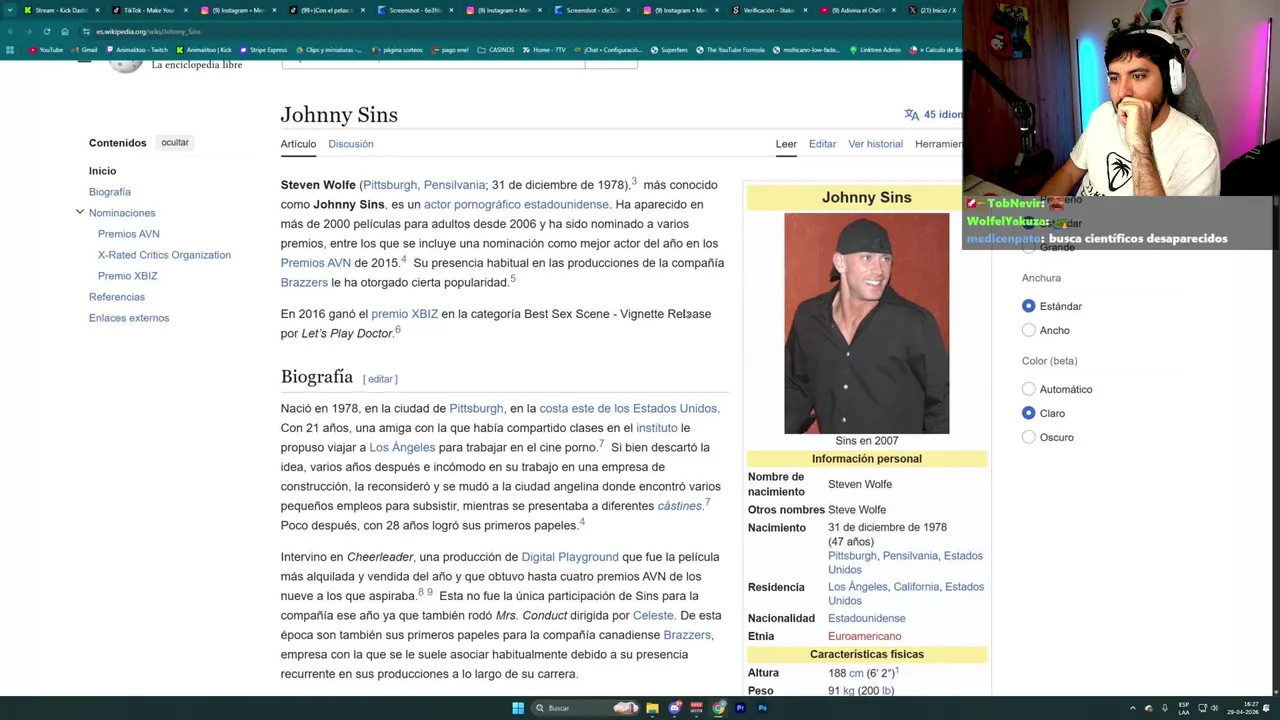Open the notification bell in system tray
Viewport: 1280px width, 720px height.
point(1266,708)
